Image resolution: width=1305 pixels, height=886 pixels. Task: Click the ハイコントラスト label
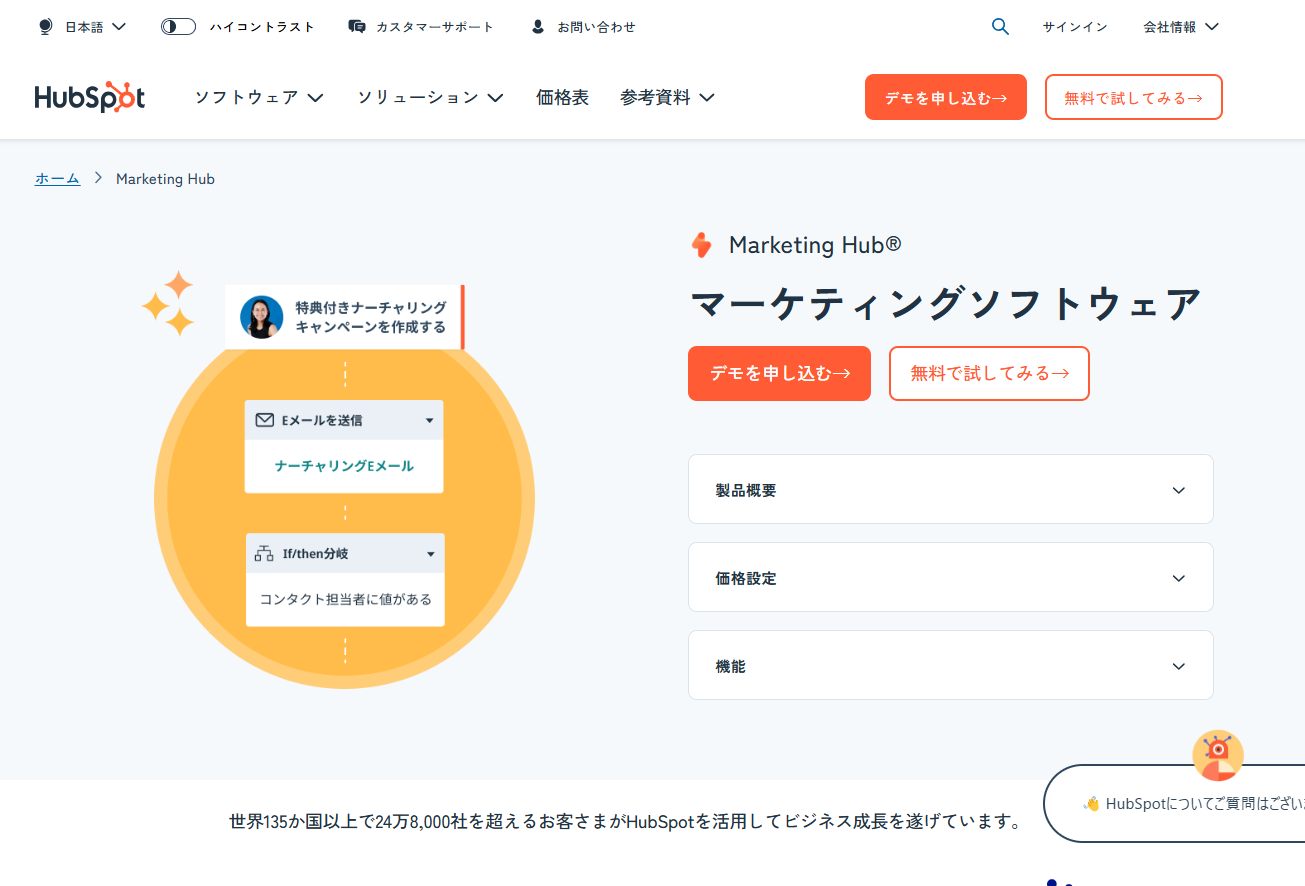pos(262,27)
